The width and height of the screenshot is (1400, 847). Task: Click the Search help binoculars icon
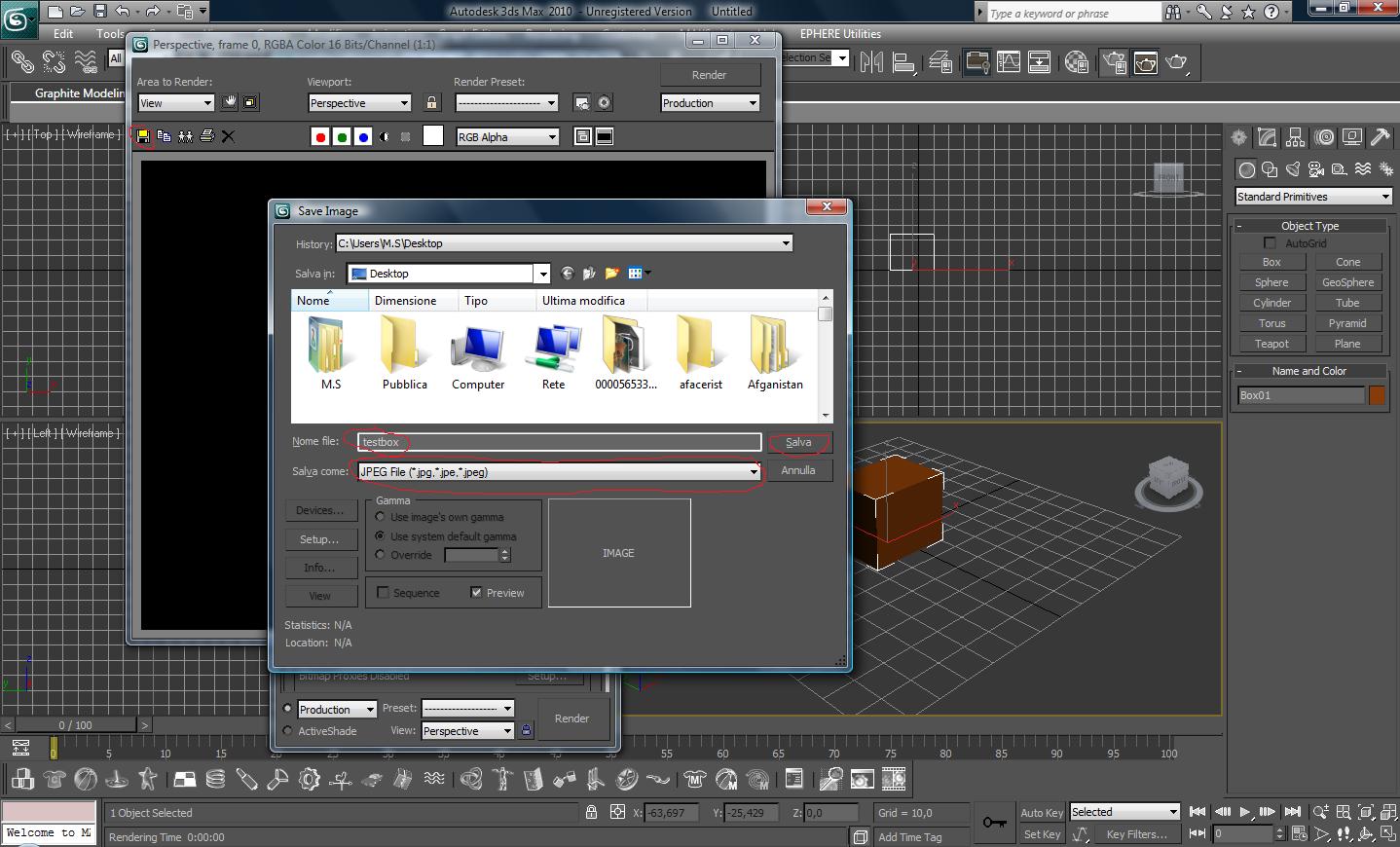(1172, 12)
